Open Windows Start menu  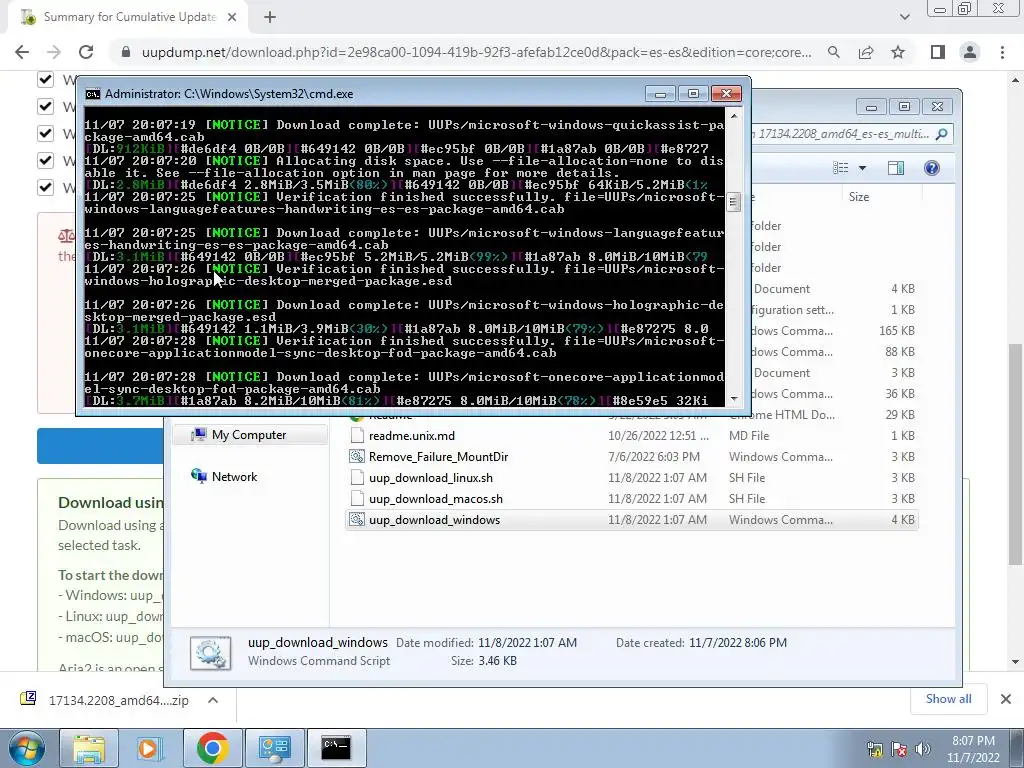point(25,748)
